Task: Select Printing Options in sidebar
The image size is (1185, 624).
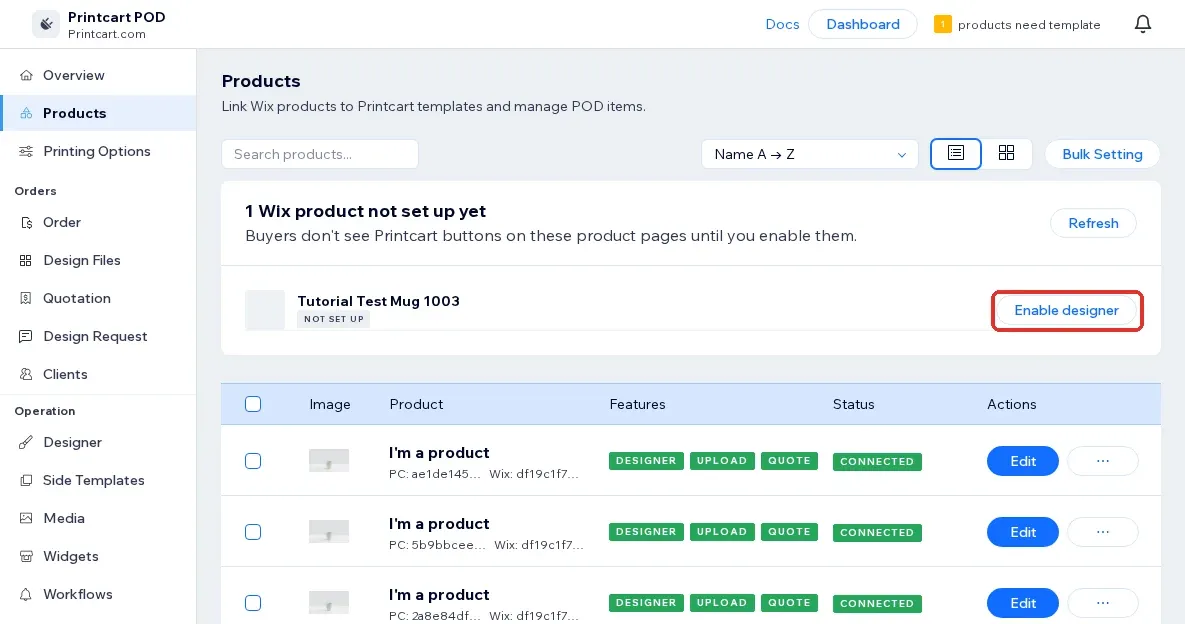Action: (x=98, y=151)
